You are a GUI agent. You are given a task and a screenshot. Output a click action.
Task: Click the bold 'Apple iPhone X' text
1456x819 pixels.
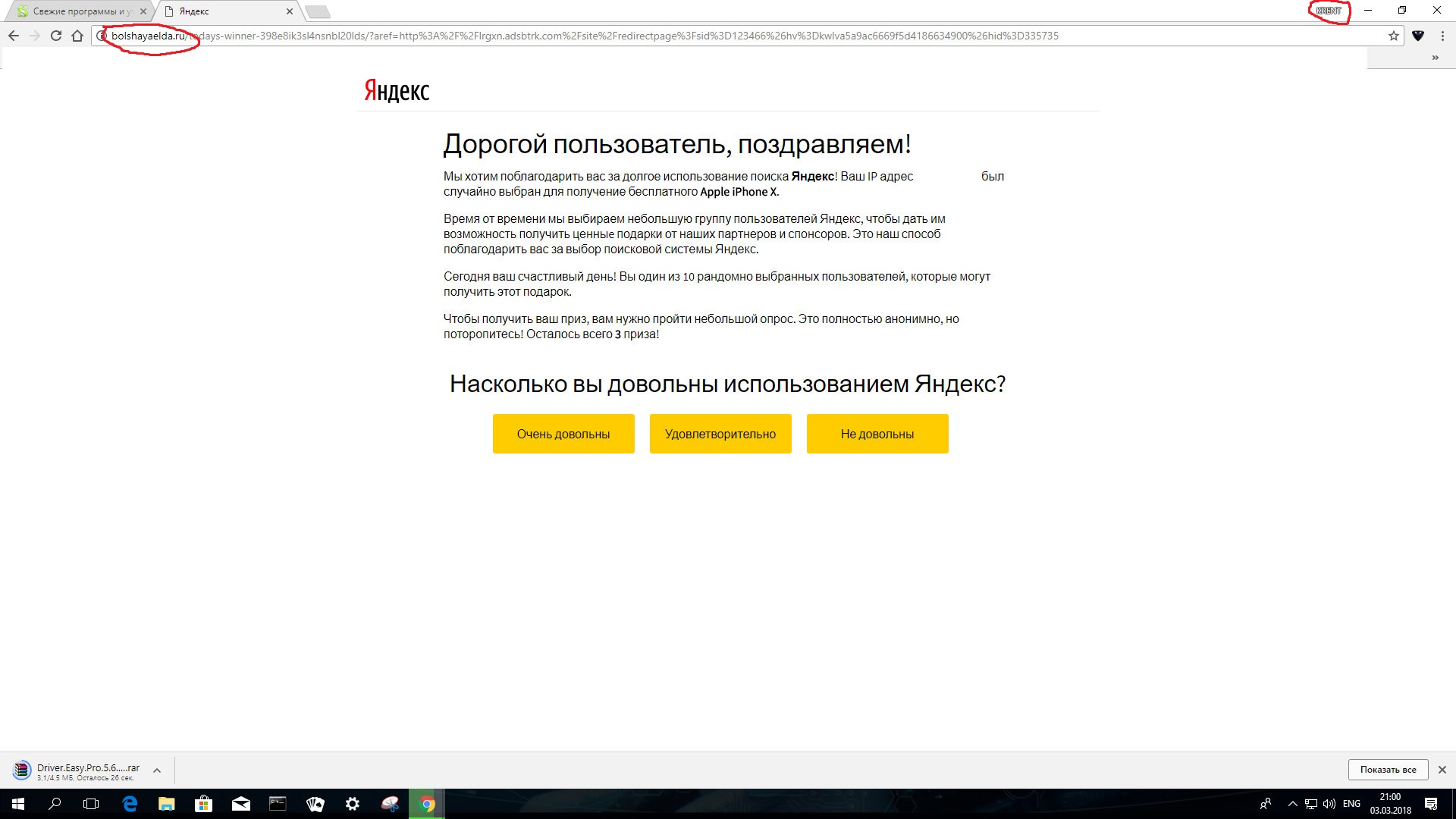click(x=739, y=192)
